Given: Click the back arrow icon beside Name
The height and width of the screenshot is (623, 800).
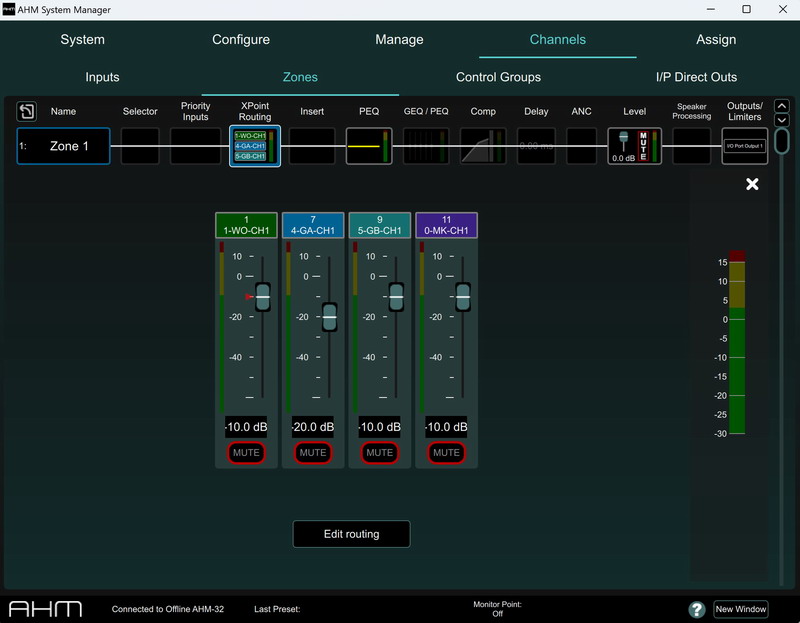Looking at the screenshot, I should pyautogui.click(x=27, y=112).
